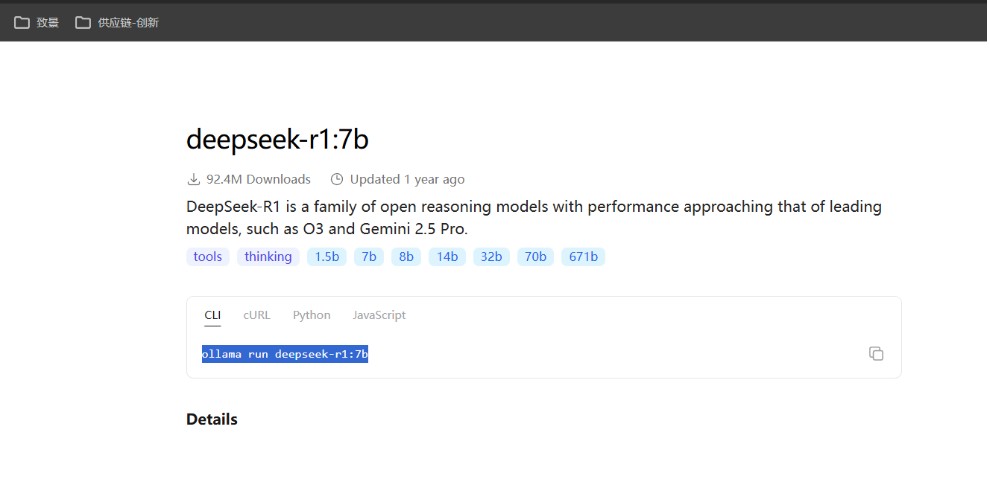Select the JavaScript tab

pyautogui.click(x=379, y=315)
